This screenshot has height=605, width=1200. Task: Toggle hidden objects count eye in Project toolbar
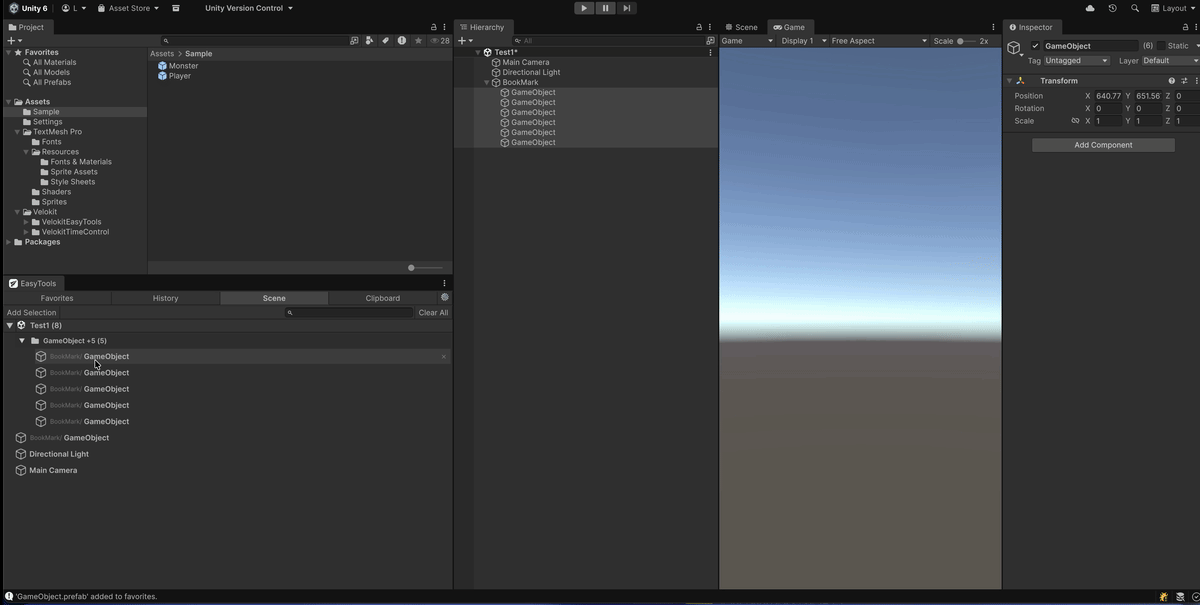click(435, 41)
